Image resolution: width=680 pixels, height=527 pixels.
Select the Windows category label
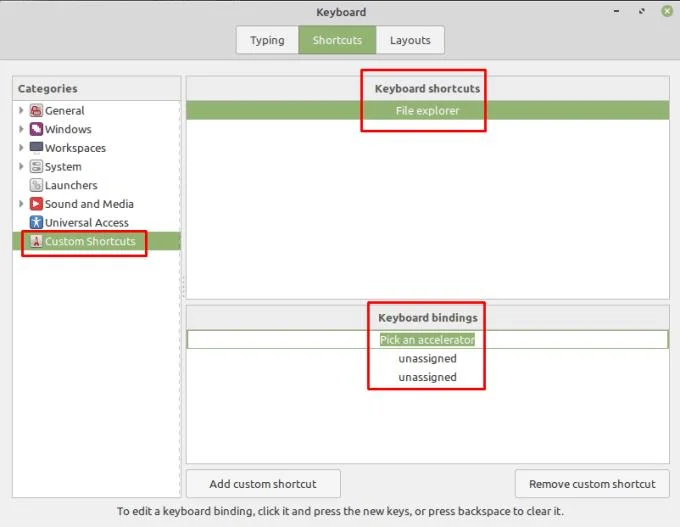tap(68, 129)
